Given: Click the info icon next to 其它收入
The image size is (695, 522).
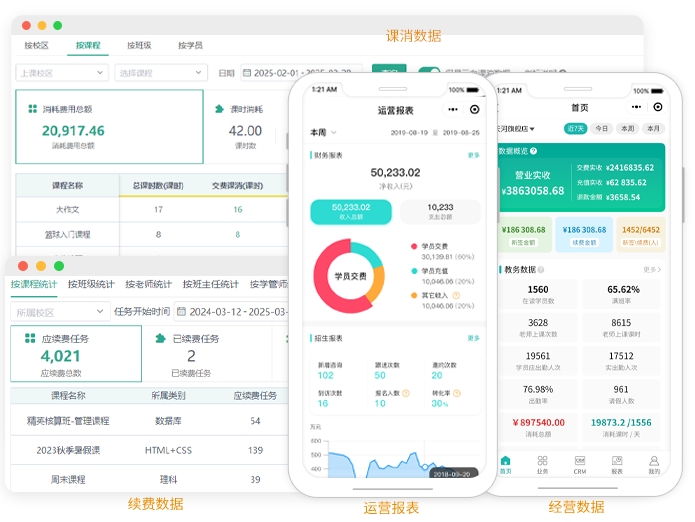Looking at the screenshot, I should (456, 295).
